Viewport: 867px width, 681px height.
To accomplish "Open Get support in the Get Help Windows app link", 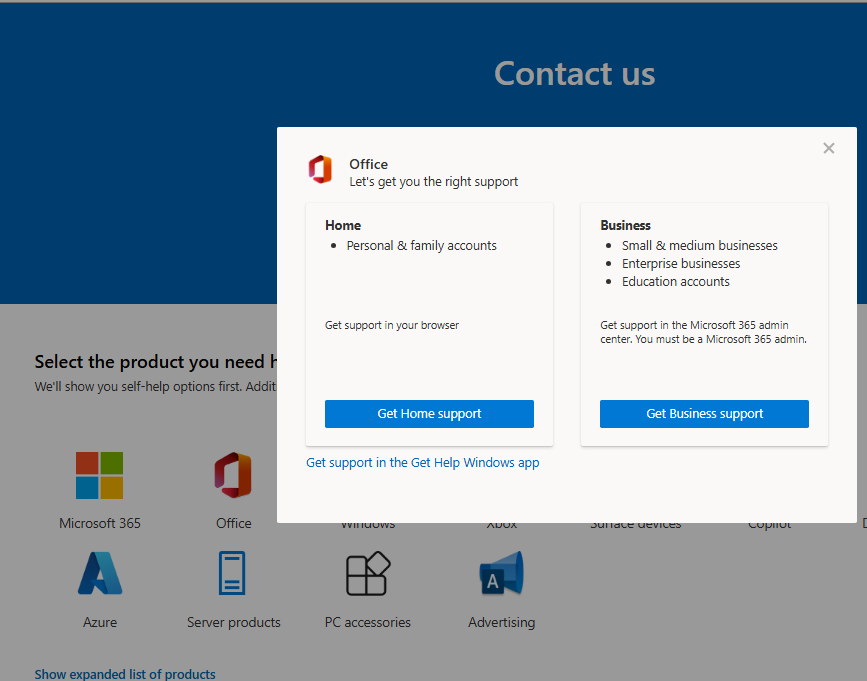I will pos(422,463).
